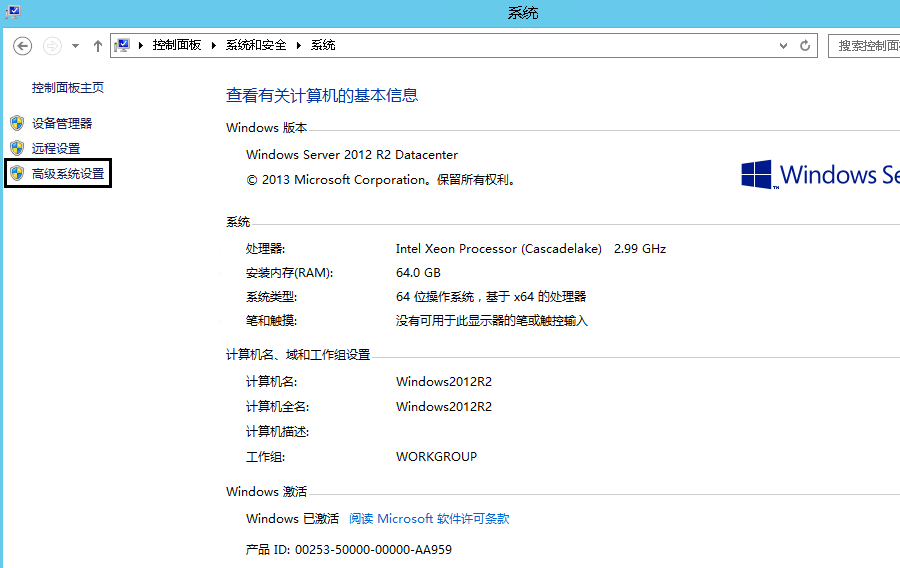Click the 处理器: label
Screen dimensions: 900x568
pyautogui.click(x=265, y=249)
